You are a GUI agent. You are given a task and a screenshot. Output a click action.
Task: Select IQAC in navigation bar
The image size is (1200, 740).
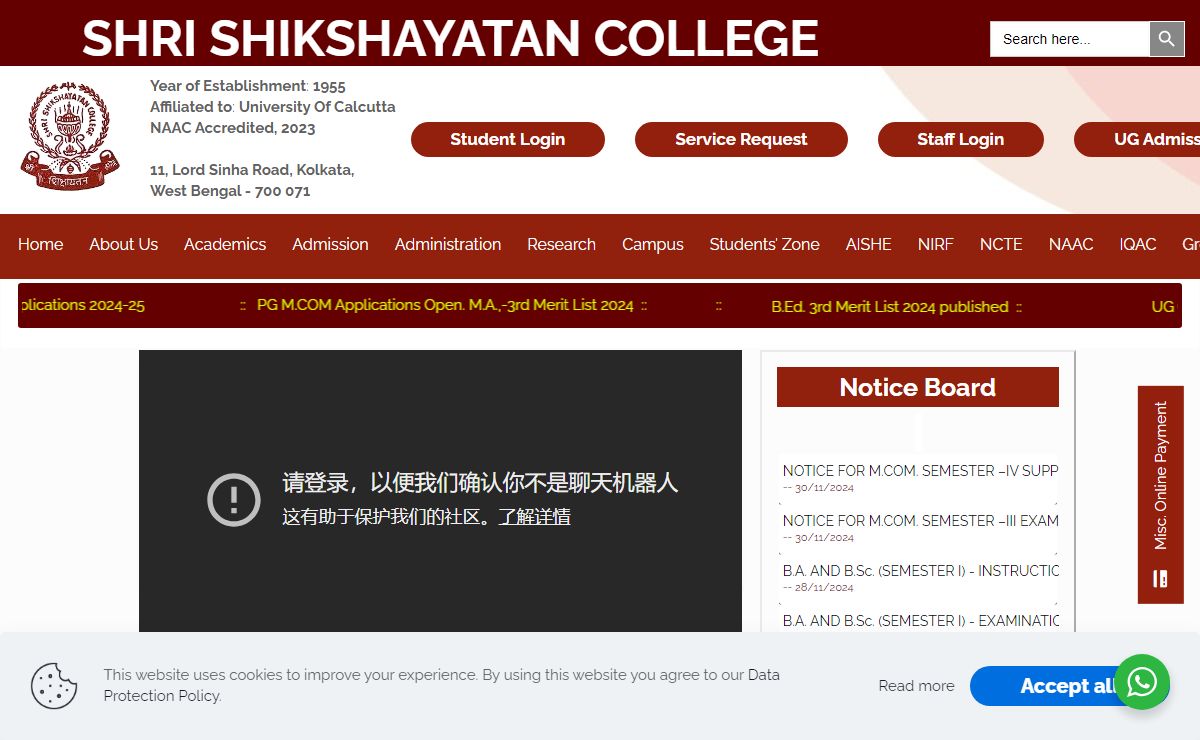point(1138,244)
